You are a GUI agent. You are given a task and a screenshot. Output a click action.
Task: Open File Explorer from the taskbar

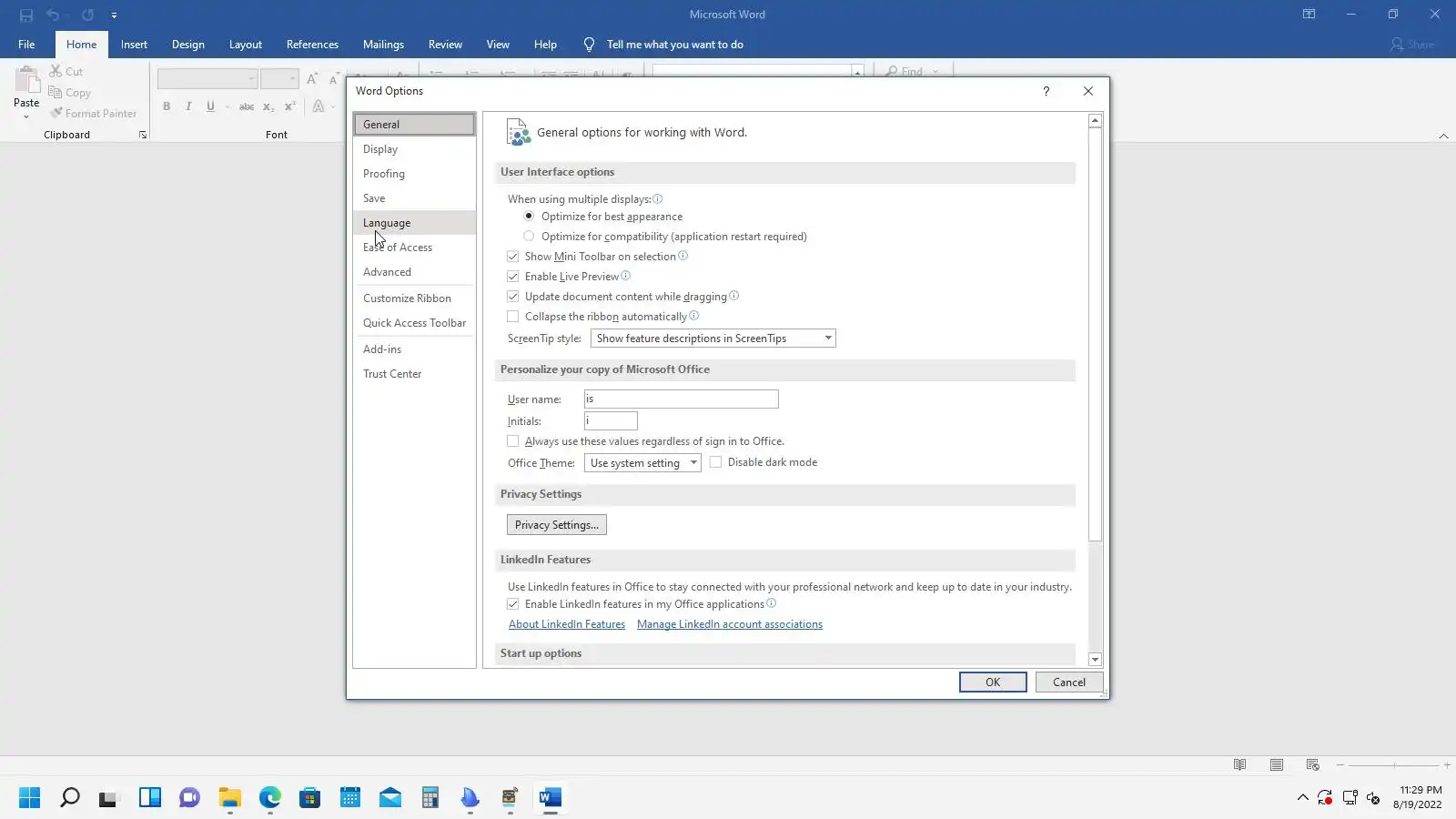[229, 798]
